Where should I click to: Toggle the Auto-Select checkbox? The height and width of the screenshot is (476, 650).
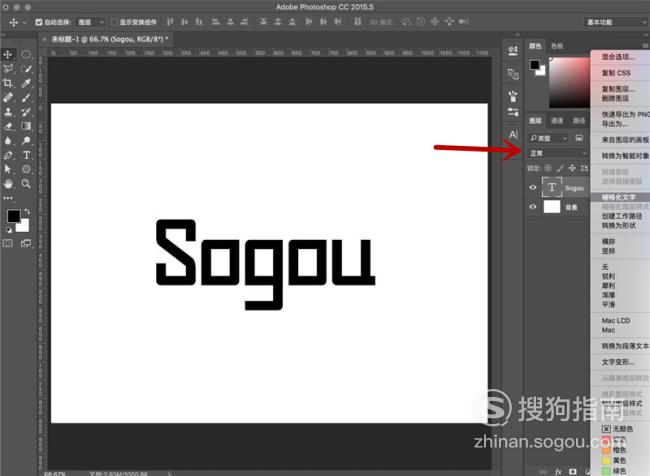39,22
